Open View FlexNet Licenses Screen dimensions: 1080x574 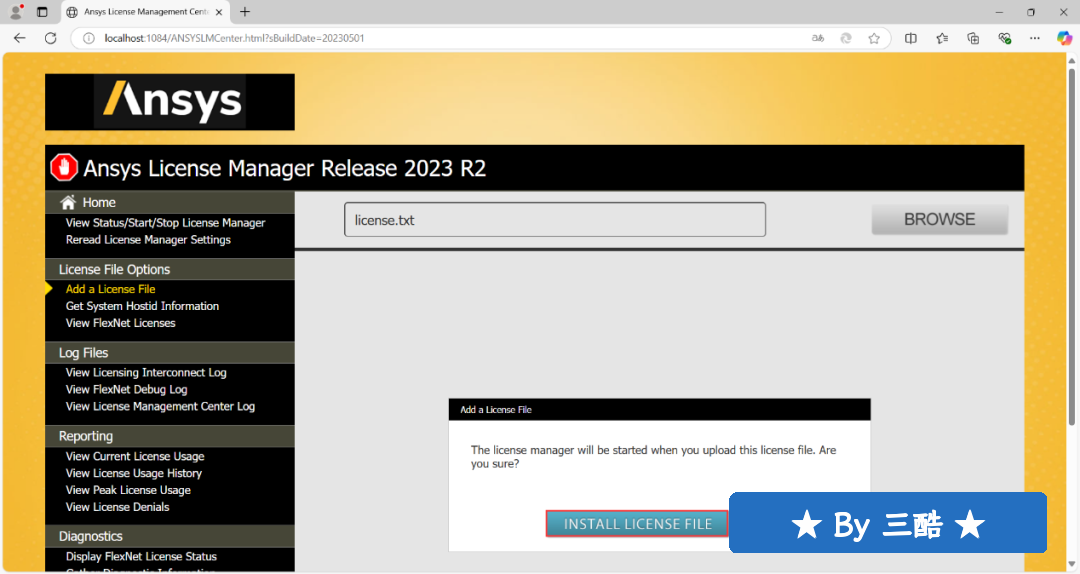click(x=121, y=323)
